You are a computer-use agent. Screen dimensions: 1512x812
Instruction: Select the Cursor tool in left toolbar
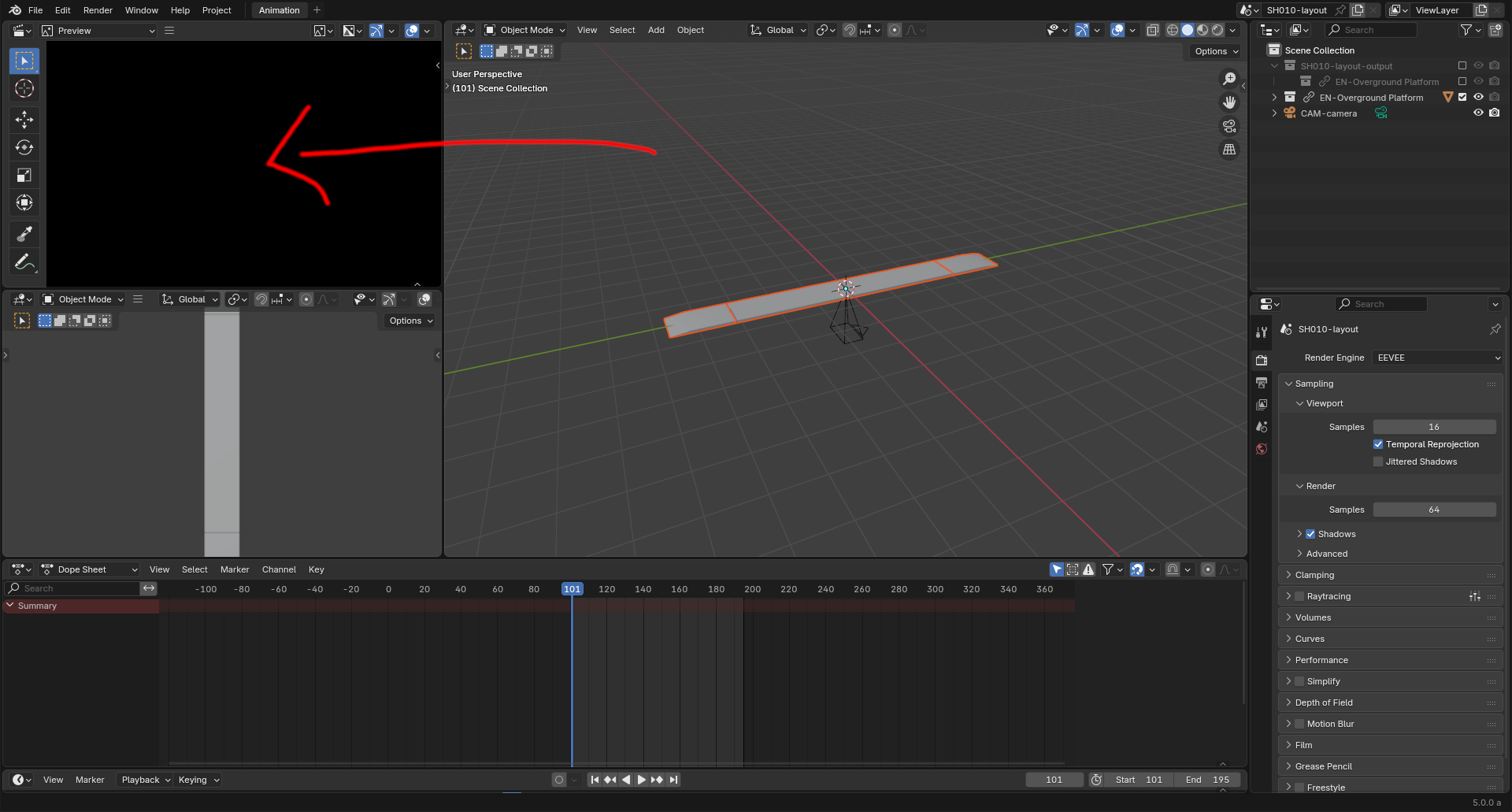coord(24,88)
